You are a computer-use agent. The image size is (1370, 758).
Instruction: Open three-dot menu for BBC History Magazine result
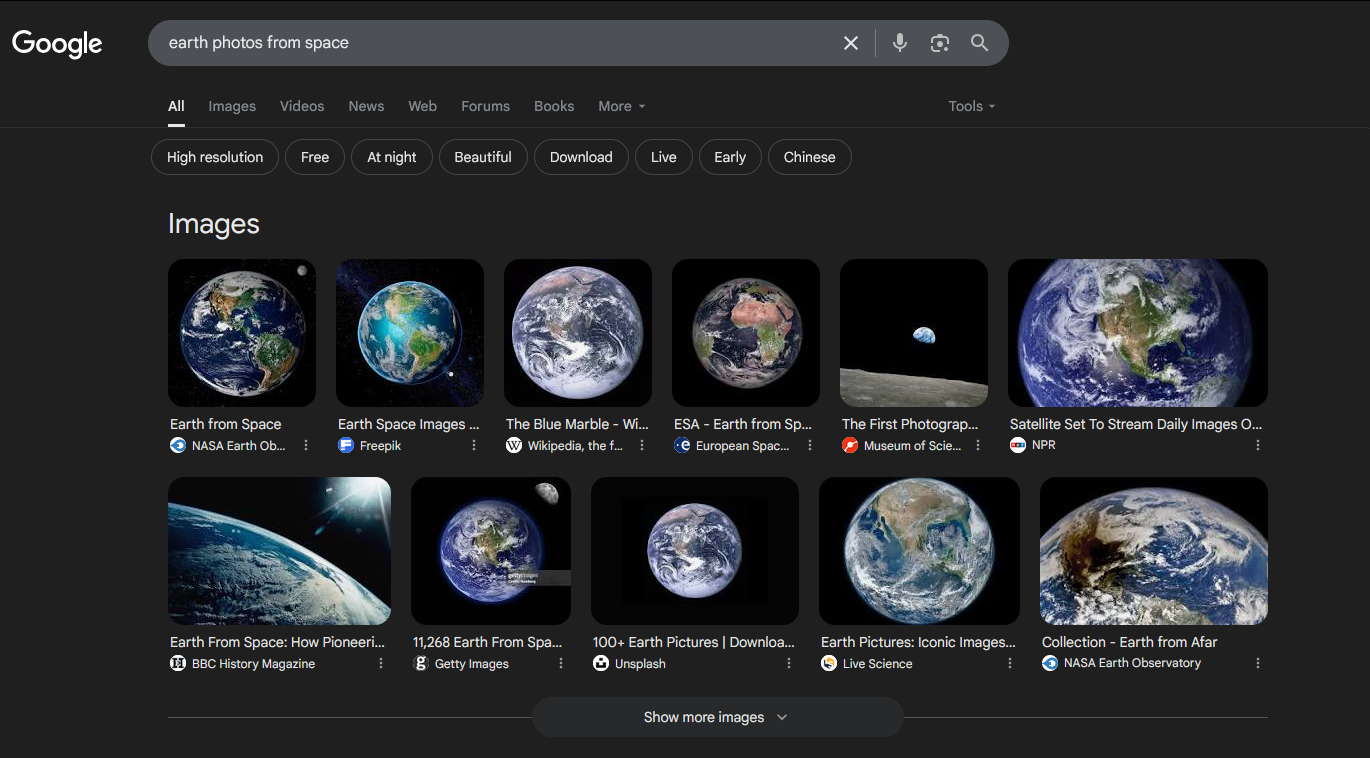click(x=381, y=664)
